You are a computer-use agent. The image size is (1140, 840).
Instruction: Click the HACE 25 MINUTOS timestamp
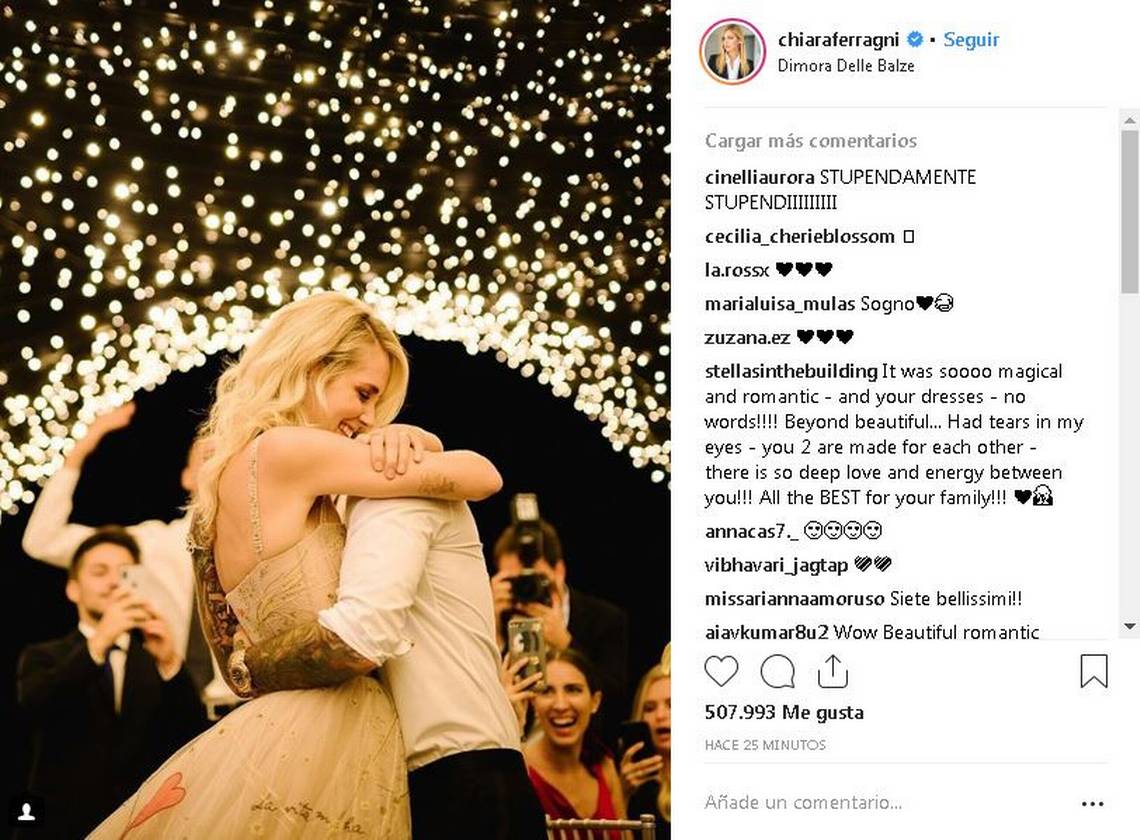click(x=765, y=745)
